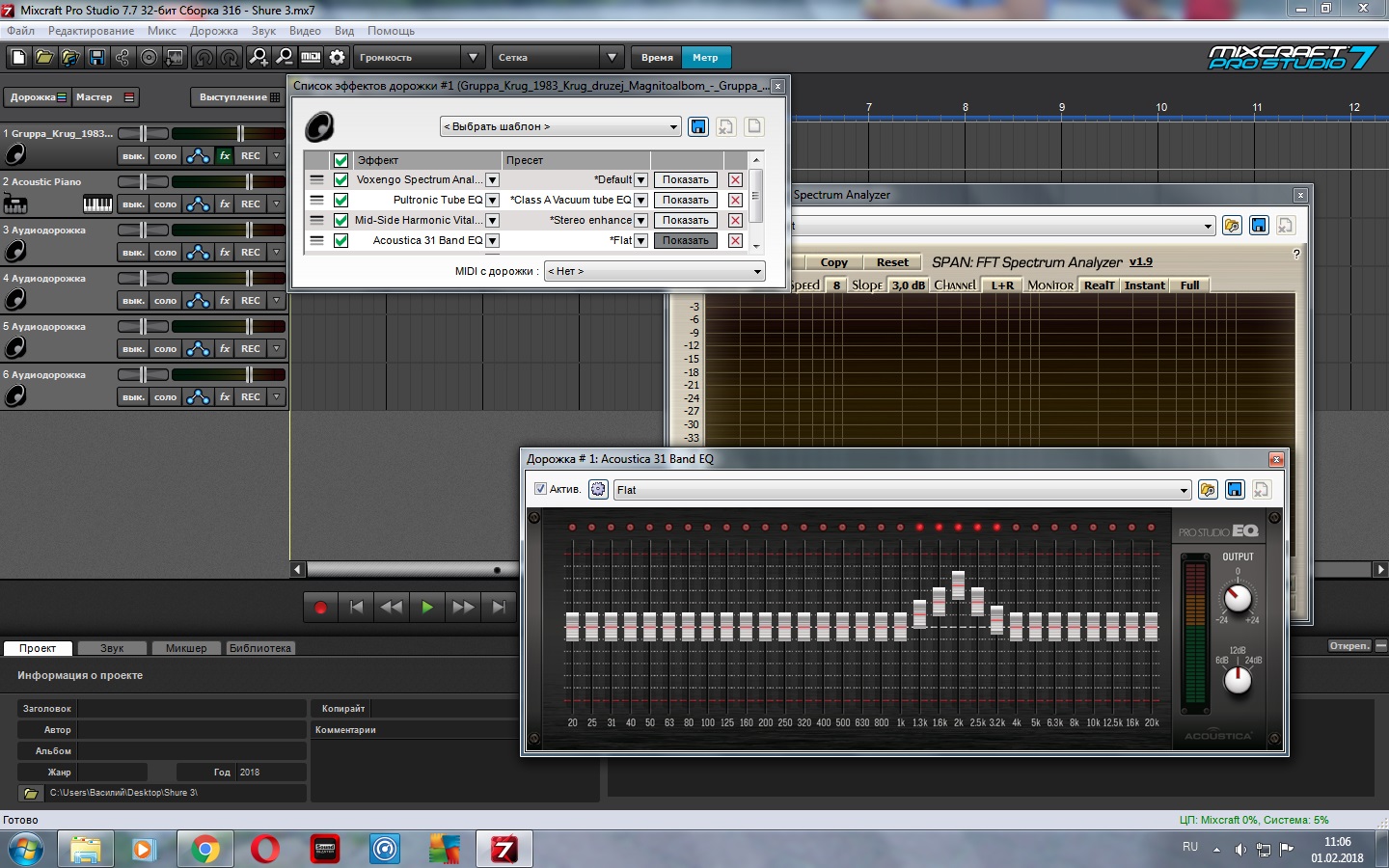Zoom out with magnifier minus icon
1389x868 pixels.
(x=285, y=58)
